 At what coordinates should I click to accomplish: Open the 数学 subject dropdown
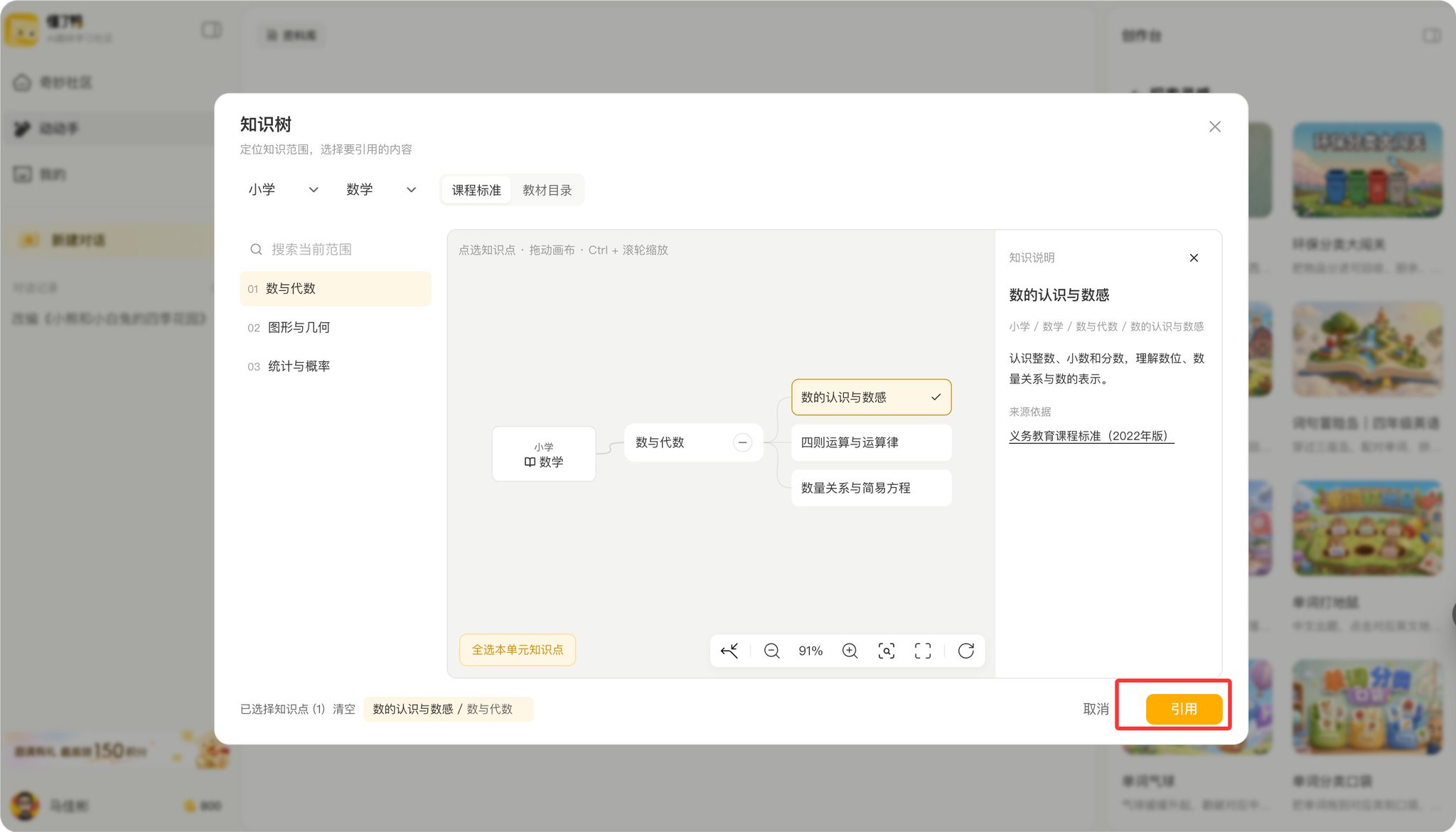pyautogui.click(x=381, y=190)
